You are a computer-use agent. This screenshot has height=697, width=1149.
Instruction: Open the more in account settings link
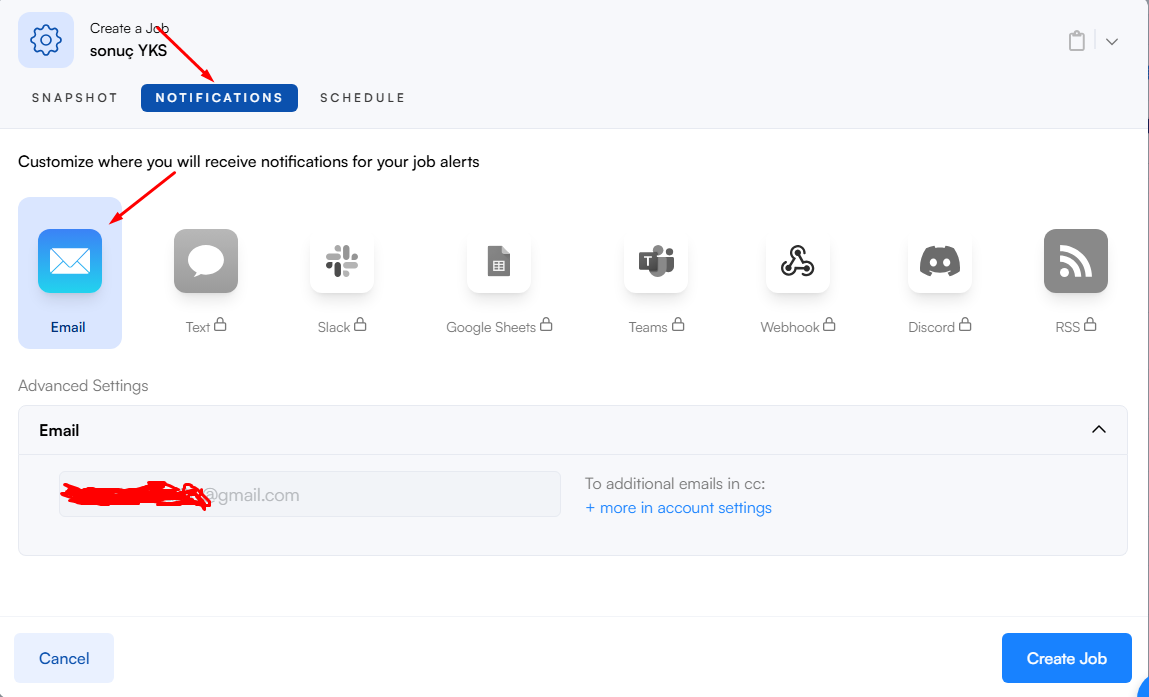point(679,508)
